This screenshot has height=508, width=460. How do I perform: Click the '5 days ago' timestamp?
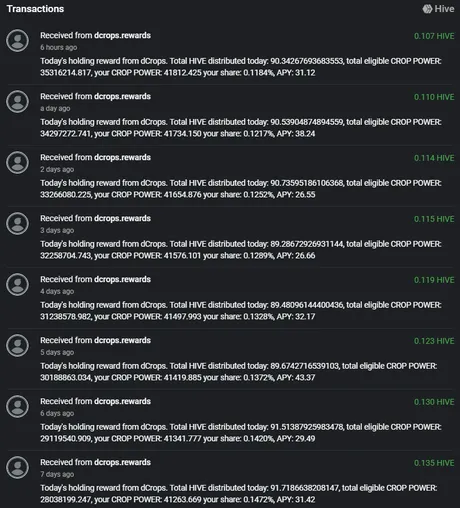pyautogui.click(x=57, y=352)
